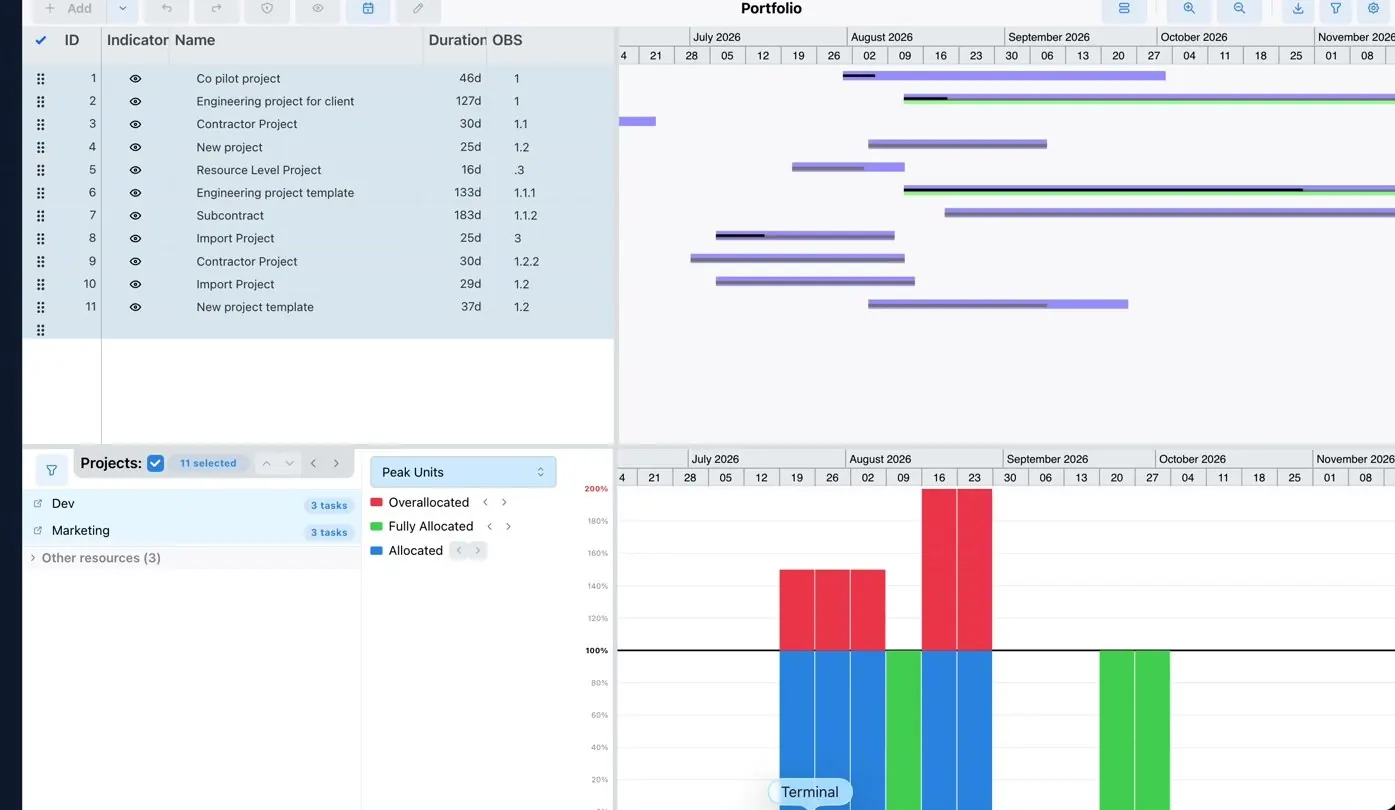Screen dimensions: 1395x810
Task: Go to previous Fully Allocated period
Action: point(489,527)
